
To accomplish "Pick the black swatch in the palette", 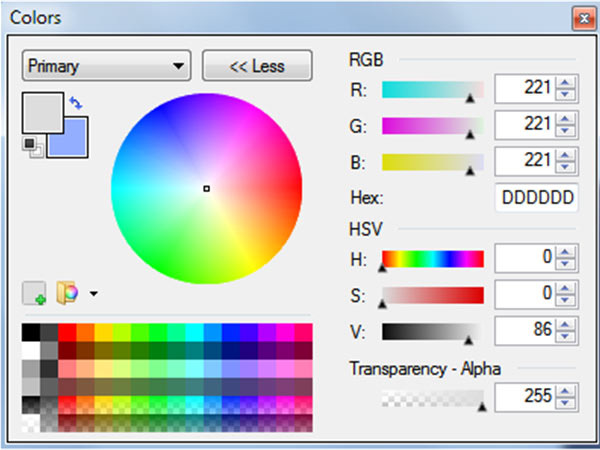I will (30, 331).
